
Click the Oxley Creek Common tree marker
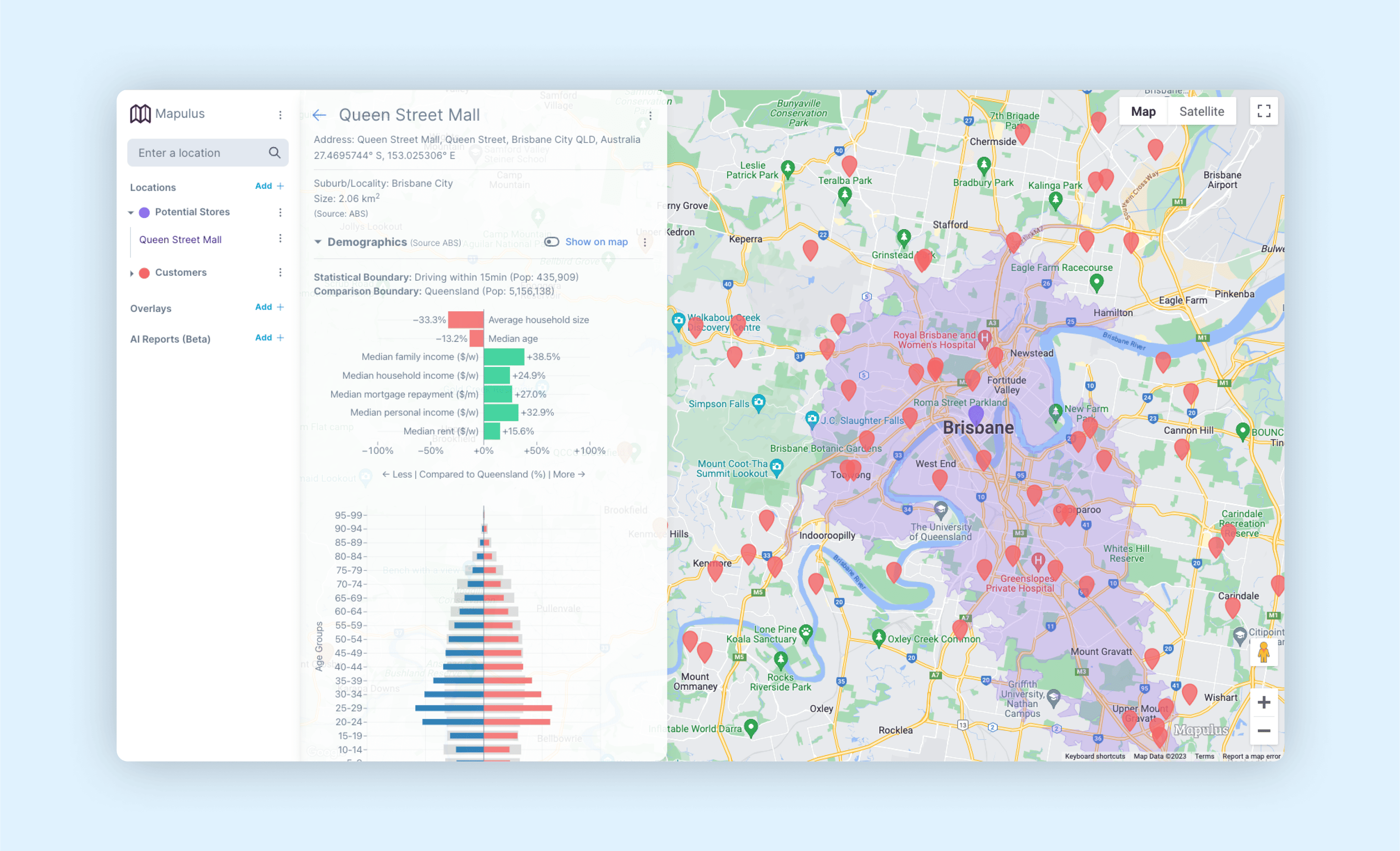[879, 638]
